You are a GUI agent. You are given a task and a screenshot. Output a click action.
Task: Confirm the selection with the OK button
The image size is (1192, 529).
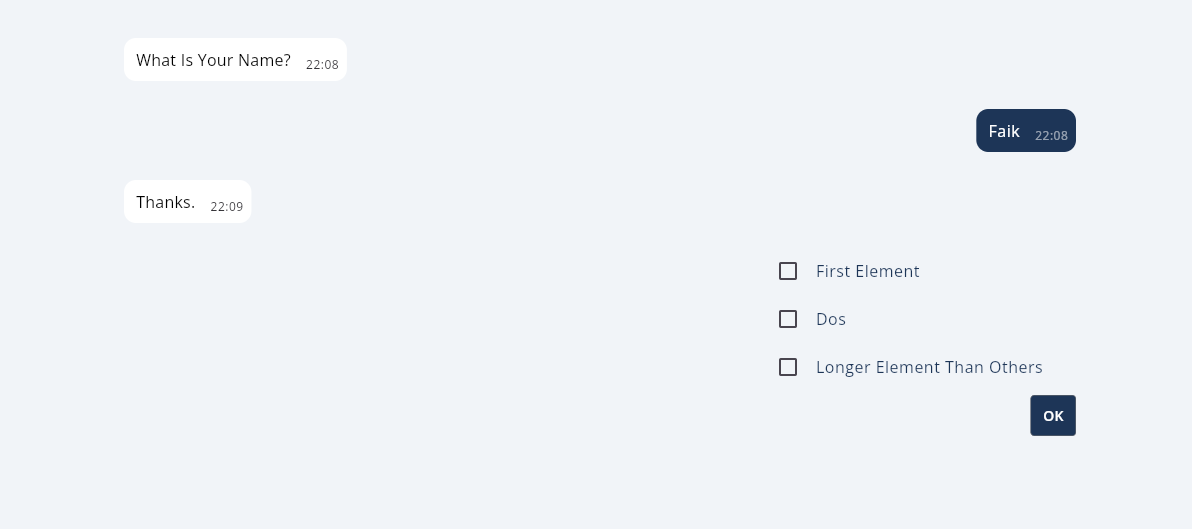(1053, 416)
